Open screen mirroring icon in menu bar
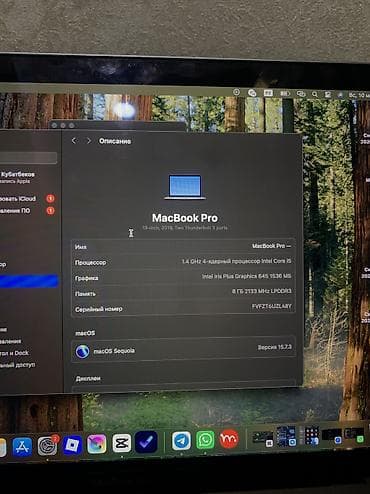The width and height of the screenshot is (370, 494). (301, 94)
